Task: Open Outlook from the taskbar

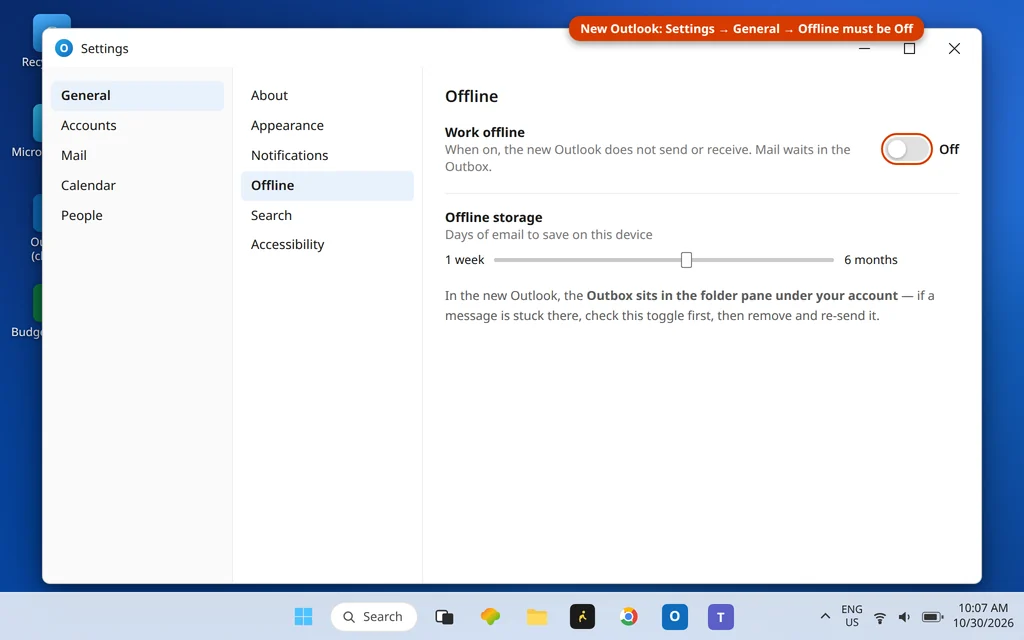Action: point(675,616)
